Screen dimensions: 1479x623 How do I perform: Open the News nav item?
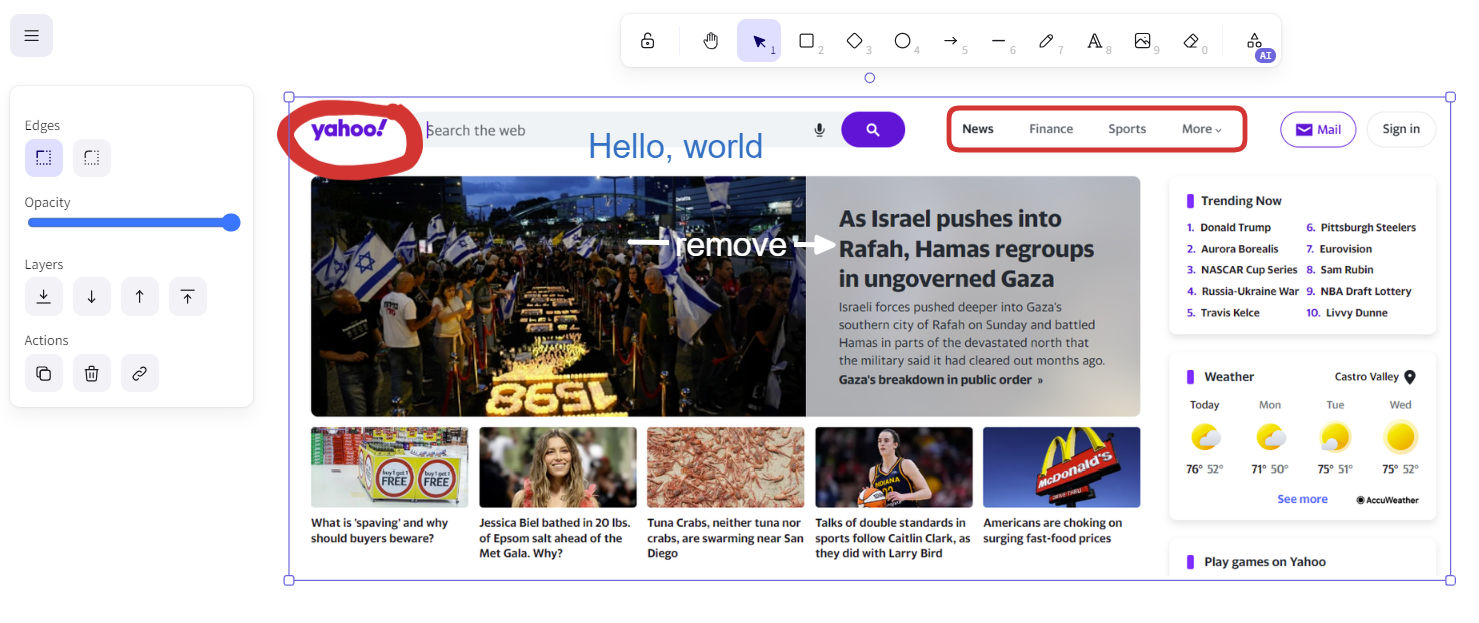tap(978, 129)
